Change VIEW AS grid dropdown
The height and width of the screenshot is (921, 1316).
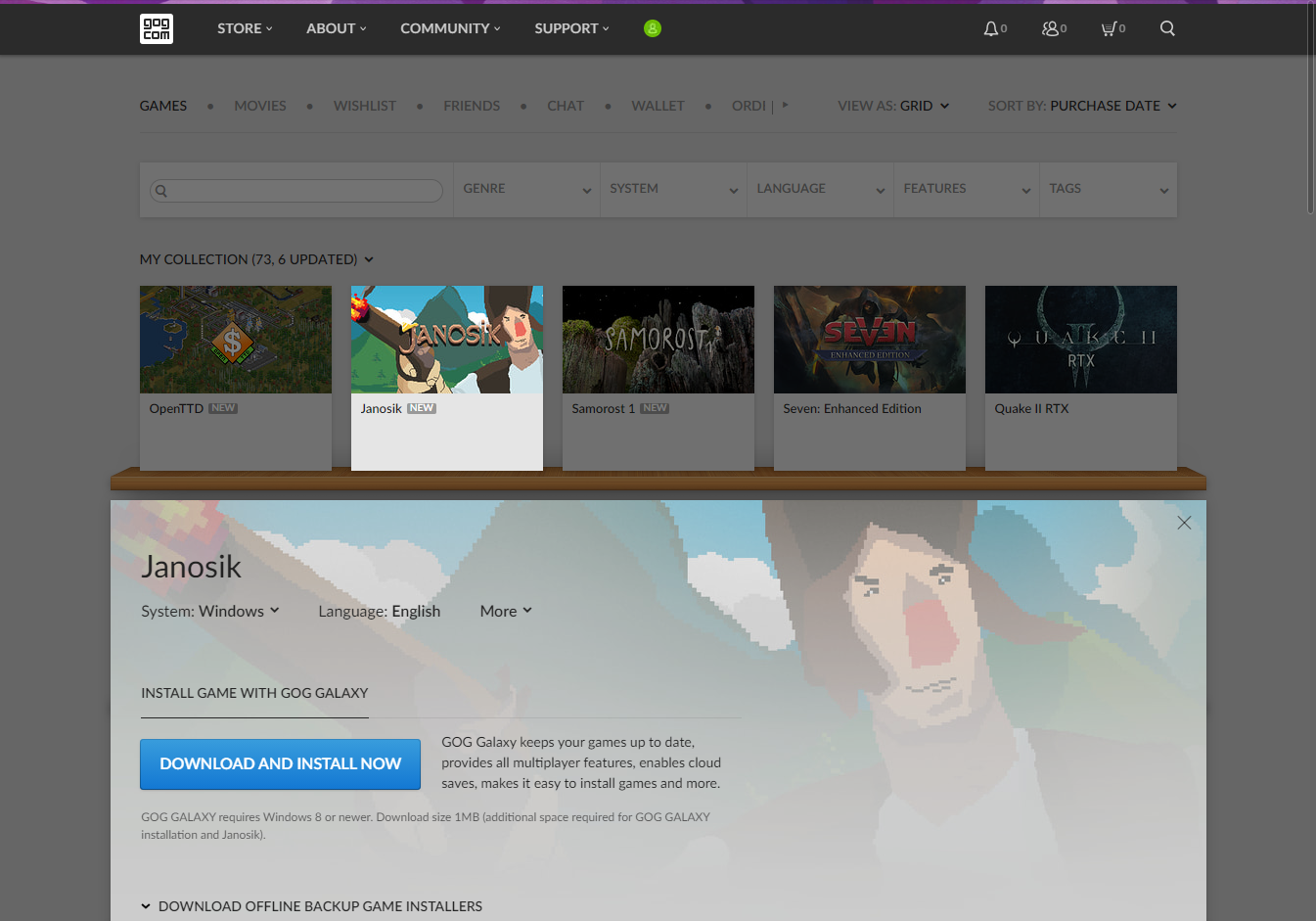pos(893,106)
